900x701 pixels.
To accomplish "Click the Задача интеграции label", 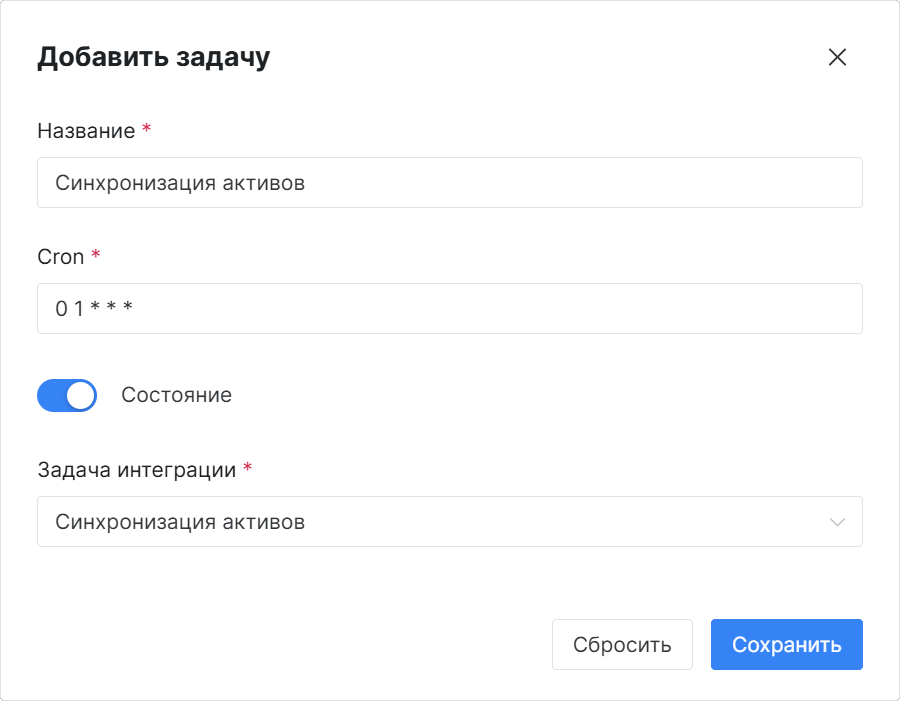I will (137, 470).
